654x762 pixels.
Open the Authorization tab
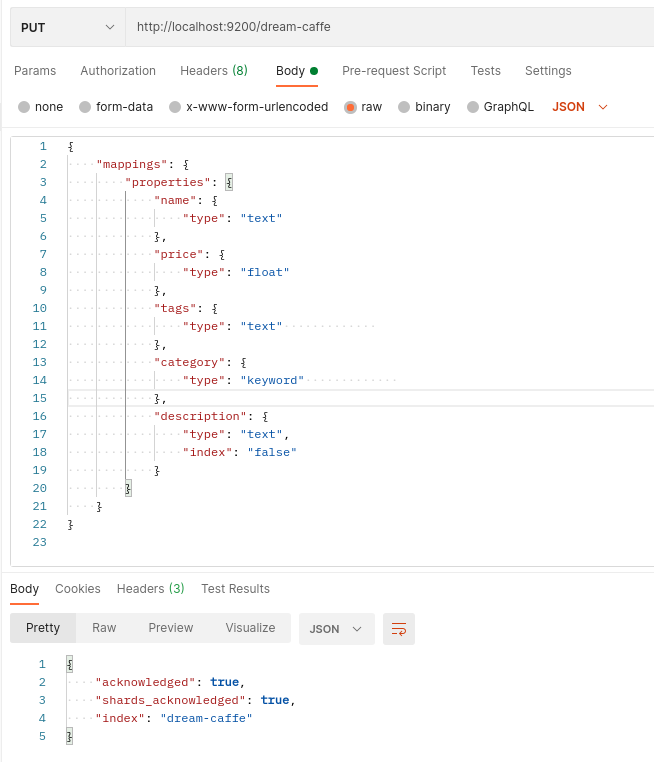pos(118,71)
